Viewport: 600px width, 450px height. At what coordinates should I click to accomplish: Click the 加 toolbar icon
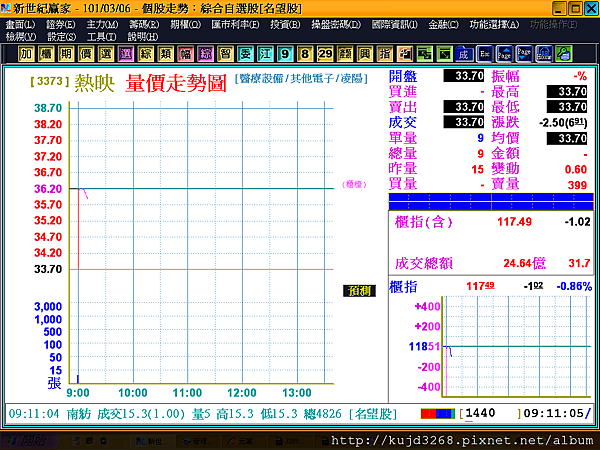click(x=26, y=54)
